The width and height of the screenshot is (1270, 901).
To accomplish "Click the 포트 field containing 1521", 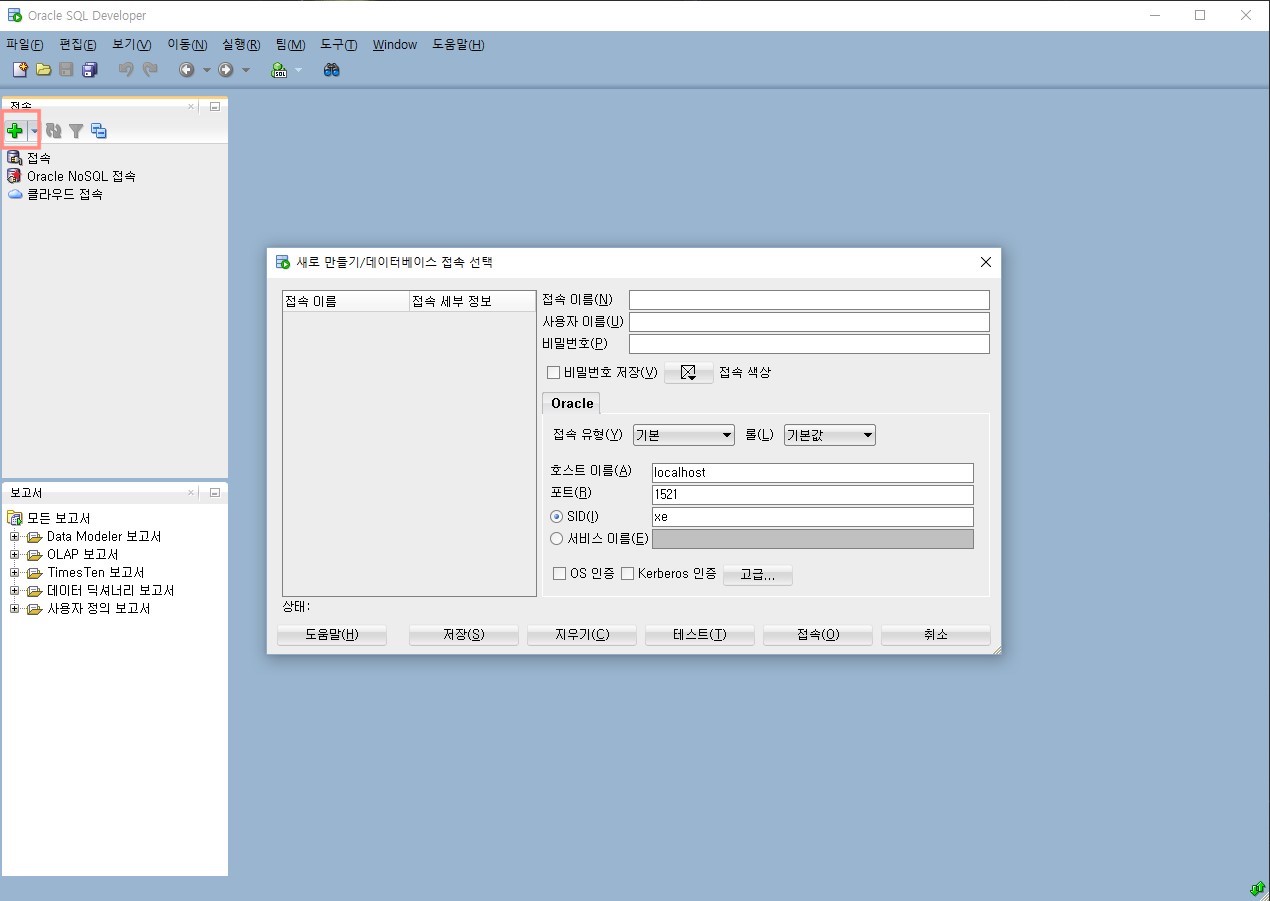I will pyautogui.click(x=813, y=495).
